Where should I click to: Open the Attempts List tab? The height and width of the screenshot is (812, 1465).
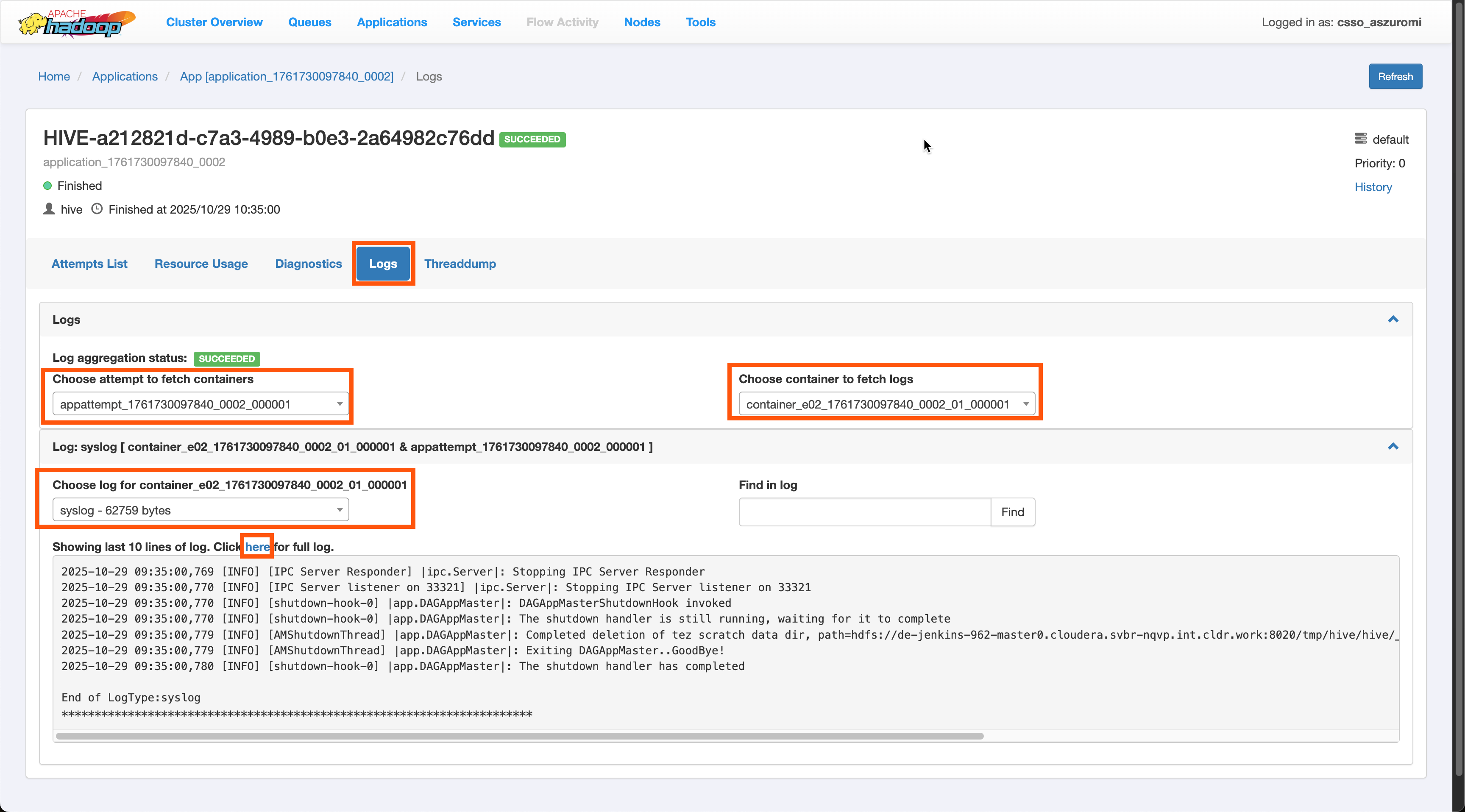click(89, 264)
